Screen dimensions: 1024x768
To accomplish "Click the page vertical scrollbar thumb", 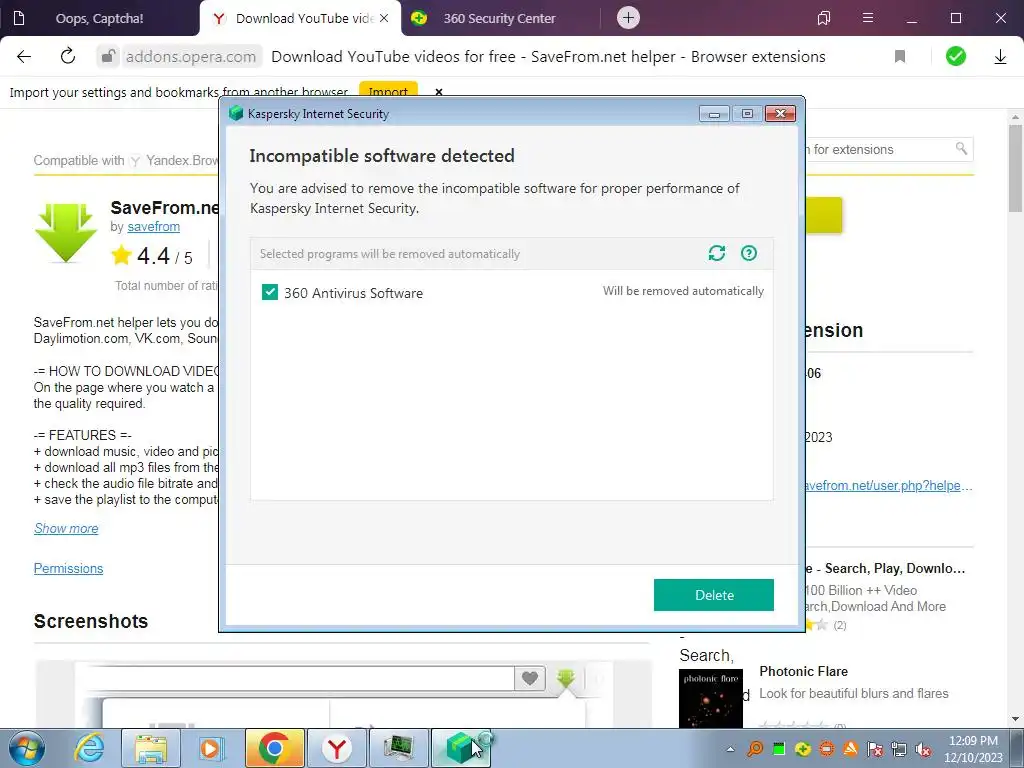I will pyautogui.click(x=1015, y=168).
